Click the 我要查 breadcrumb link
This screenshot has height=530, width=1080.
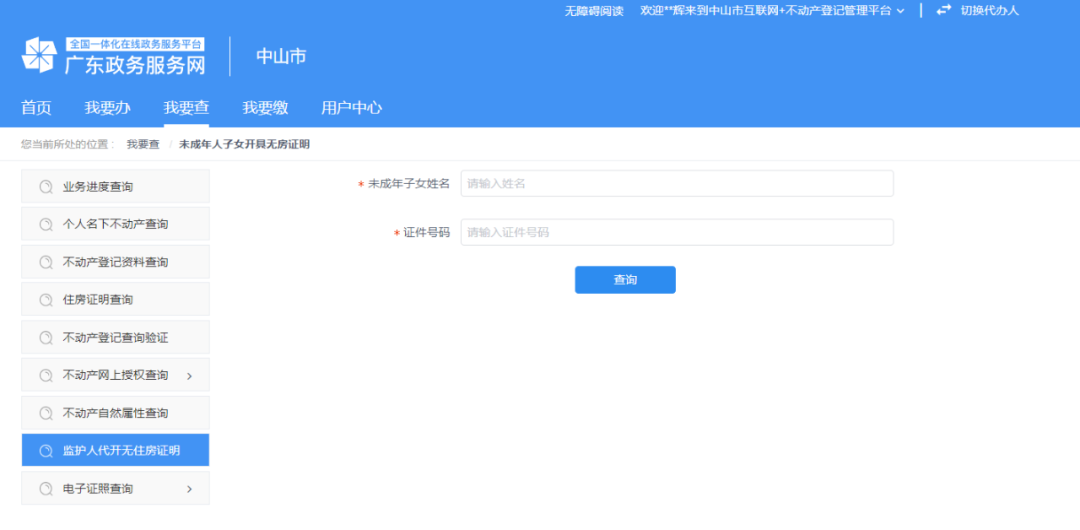pyautogui.click(x=143, y=144)
